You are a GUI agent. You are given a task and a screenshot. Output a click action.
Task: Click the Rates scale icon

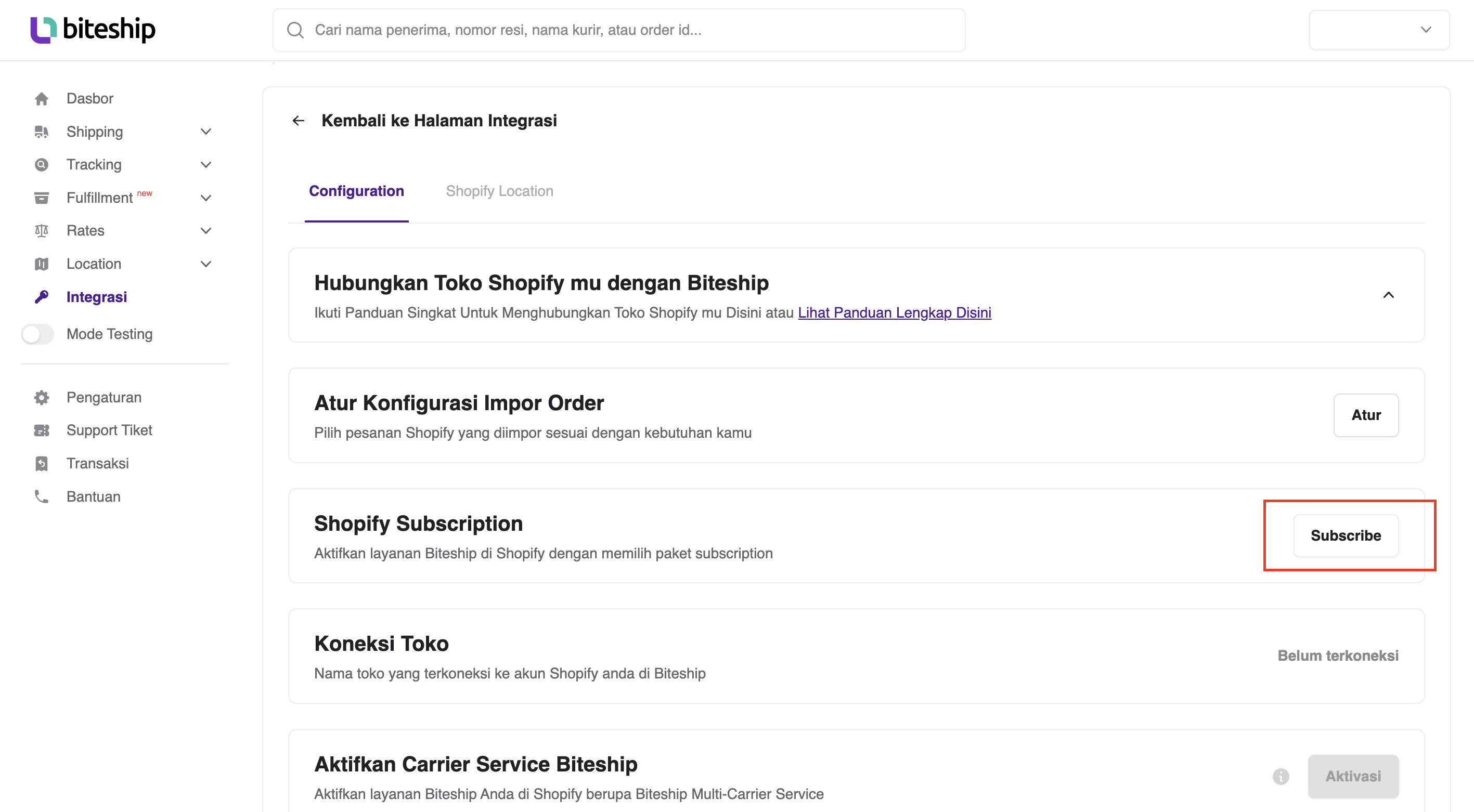point(41,230)
